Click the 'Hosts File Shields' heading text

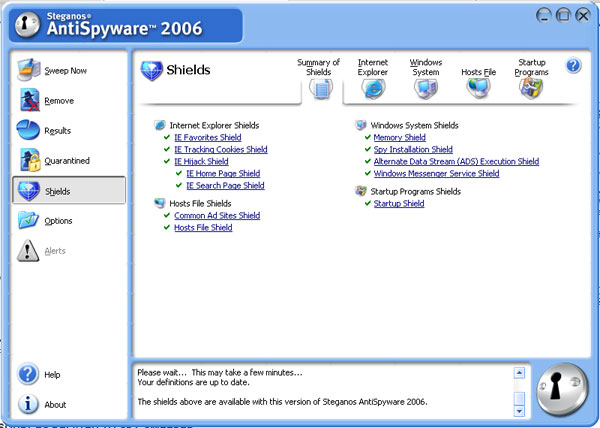pyautogui.click(x=200, y=203)
